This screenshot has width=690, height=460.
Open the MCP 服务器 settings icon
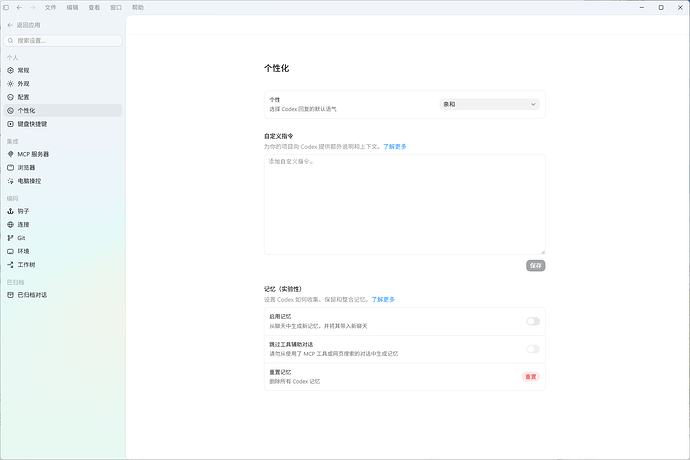[x=11, y=154]
